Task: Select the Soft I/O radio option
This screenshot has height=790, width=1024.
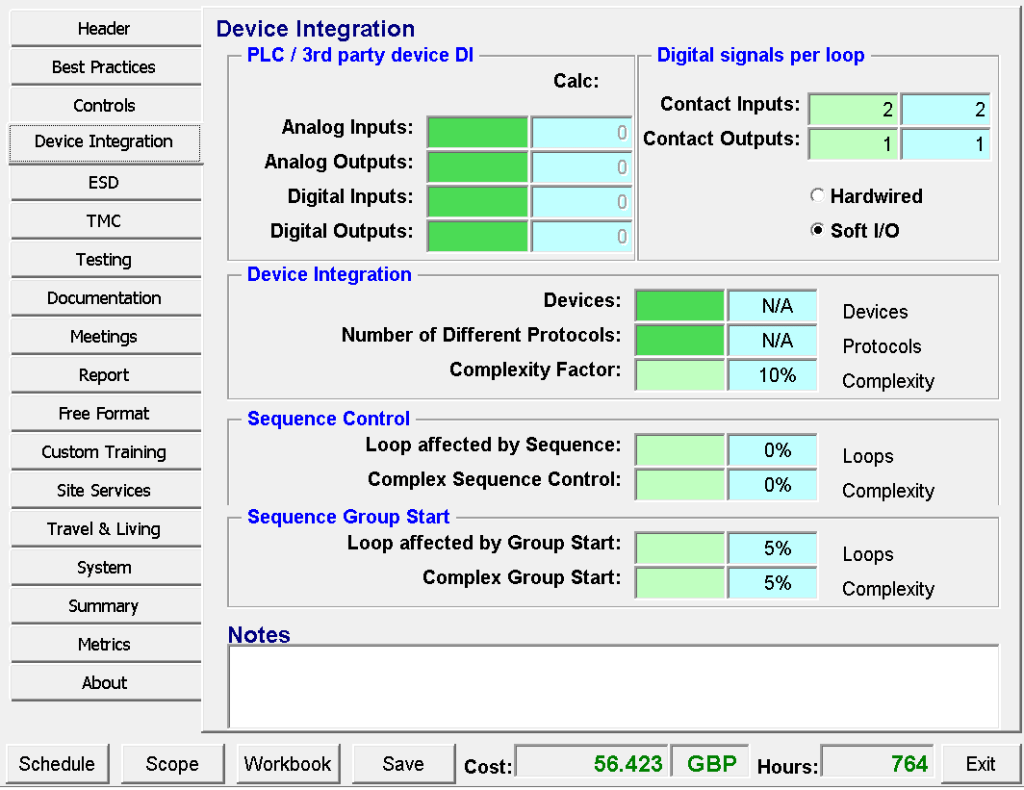Action: (817, 231)
